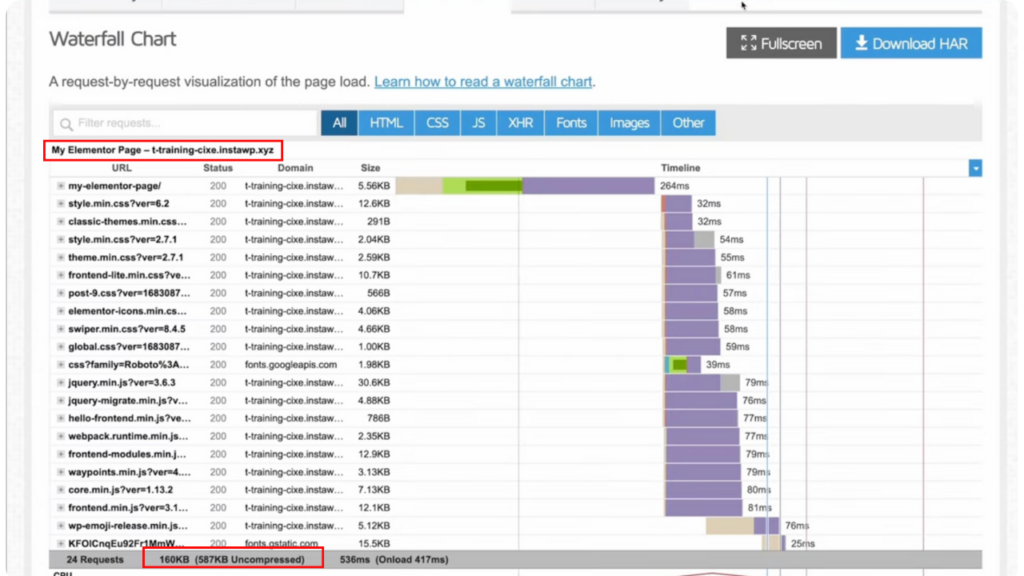Image resolution: width=1024 pixels, height=576 pixels.
Task: Click the 160KB (587KB Uncompressed) summary
Action: (x=232, y=560)
